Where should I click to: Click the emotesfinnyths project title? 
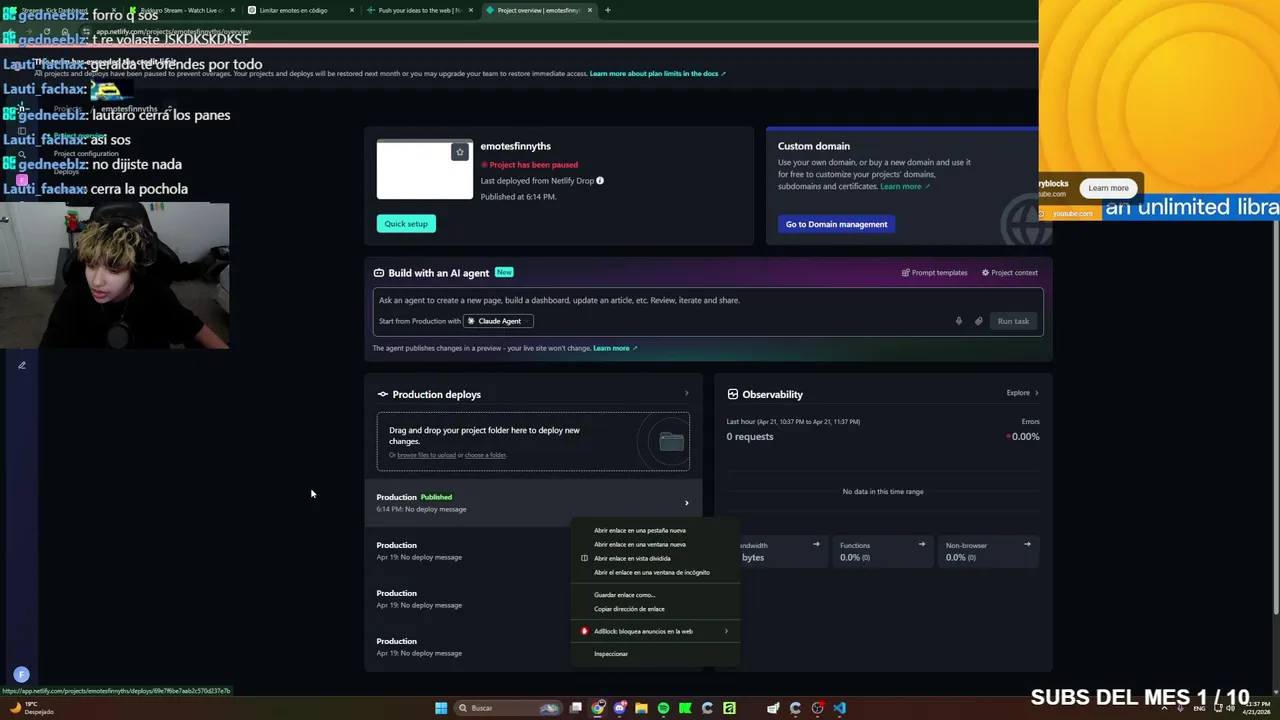click(515, 146)
